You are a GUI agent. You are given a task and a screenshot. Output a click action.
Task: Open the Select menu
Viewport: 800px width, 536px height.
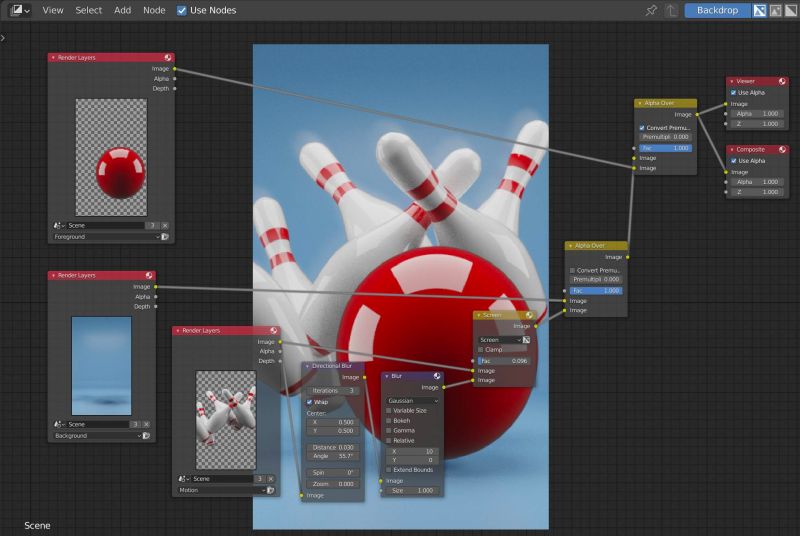88,10
